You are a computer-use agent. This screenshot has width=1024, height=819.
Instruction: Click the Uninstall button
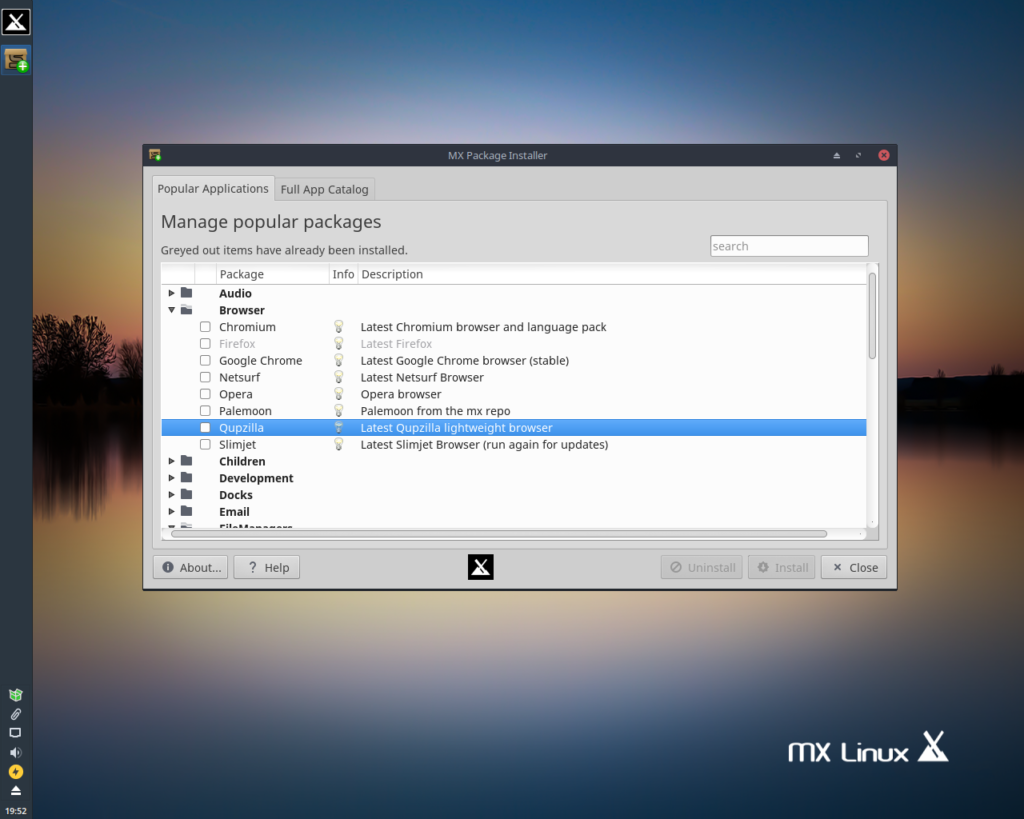pos(701,567)
